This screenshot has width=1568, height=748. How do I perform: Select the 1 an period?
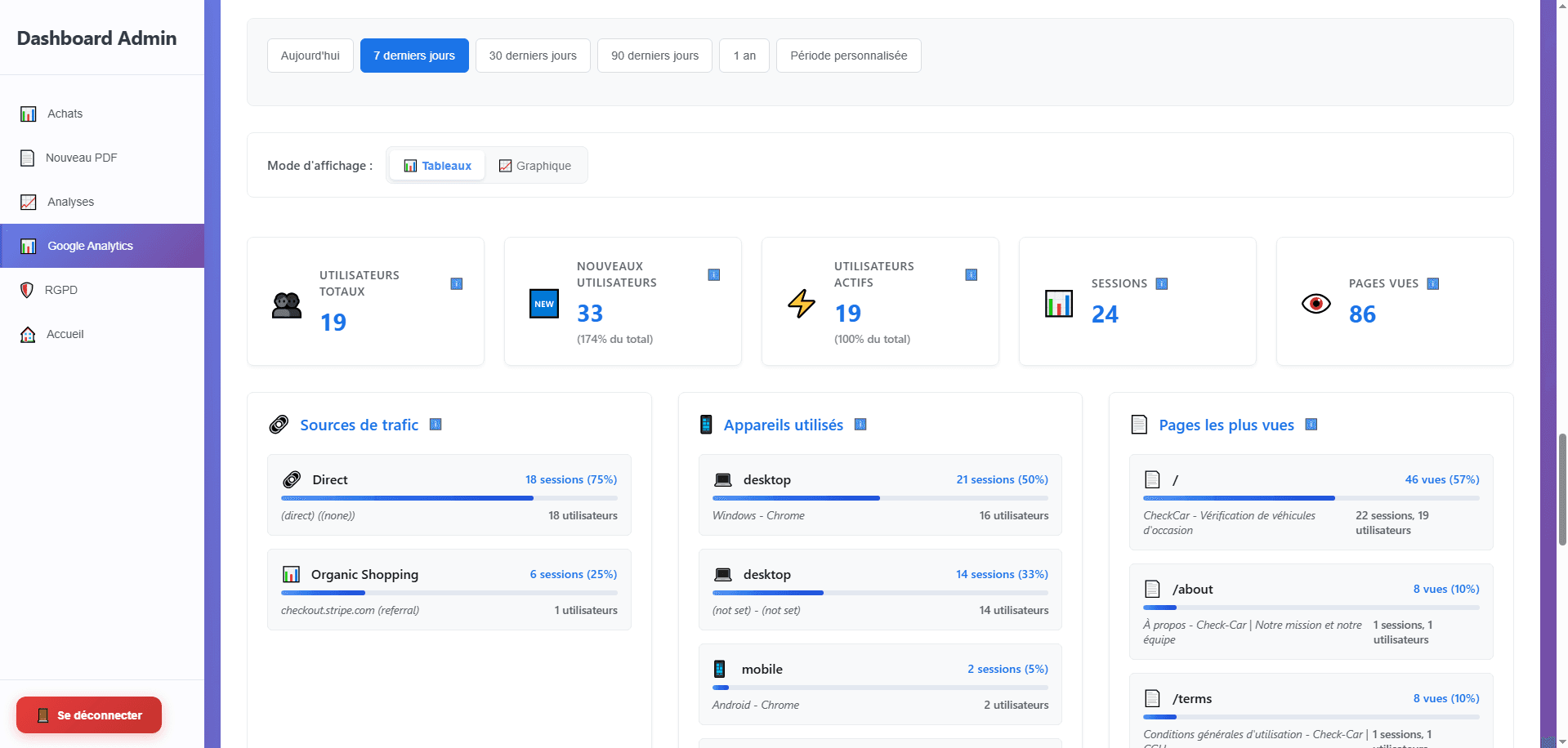(744, 56)
